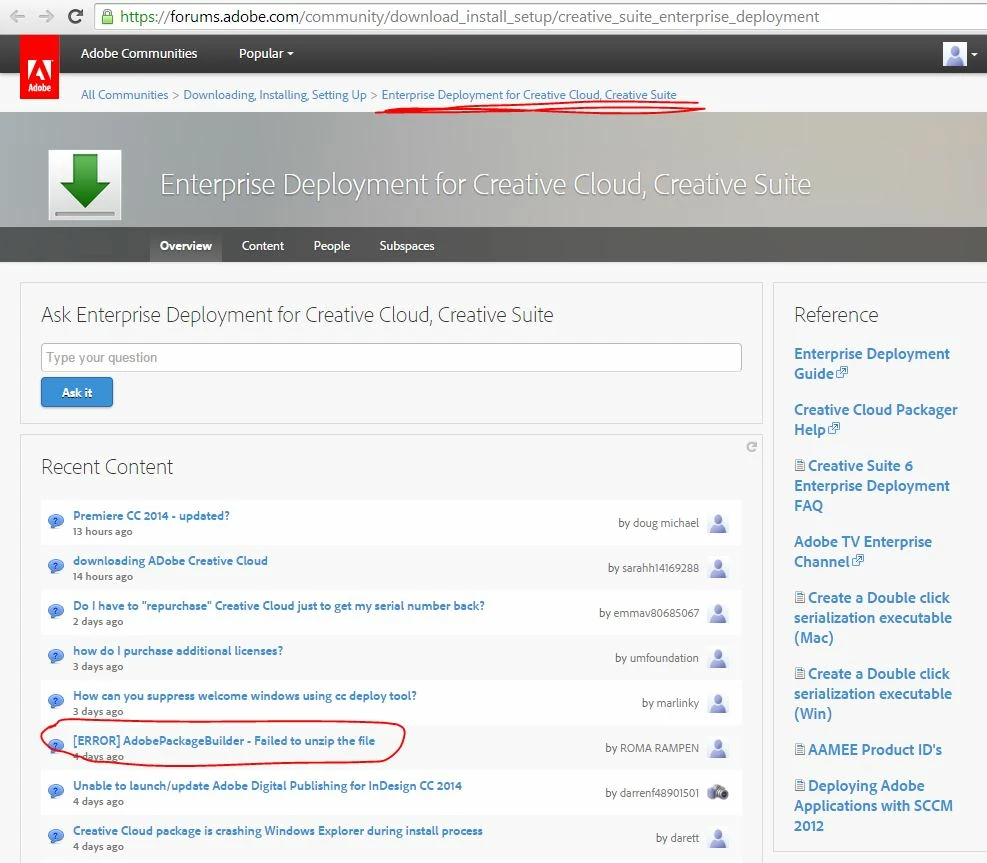The image size is (987, 863).
Task: Click question icon beside purchase additional licenses thread
Action: coord(56,656)
